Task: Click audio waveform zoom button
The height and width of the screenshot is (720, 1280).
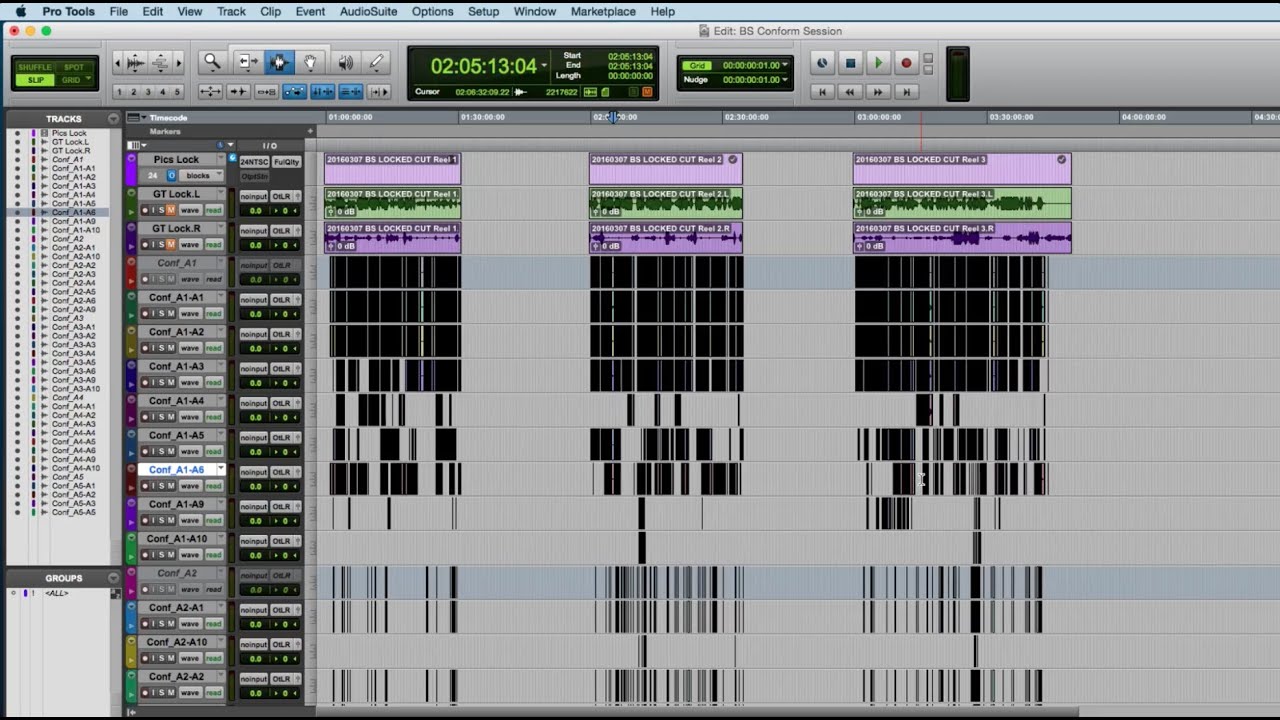Action: 136,63
